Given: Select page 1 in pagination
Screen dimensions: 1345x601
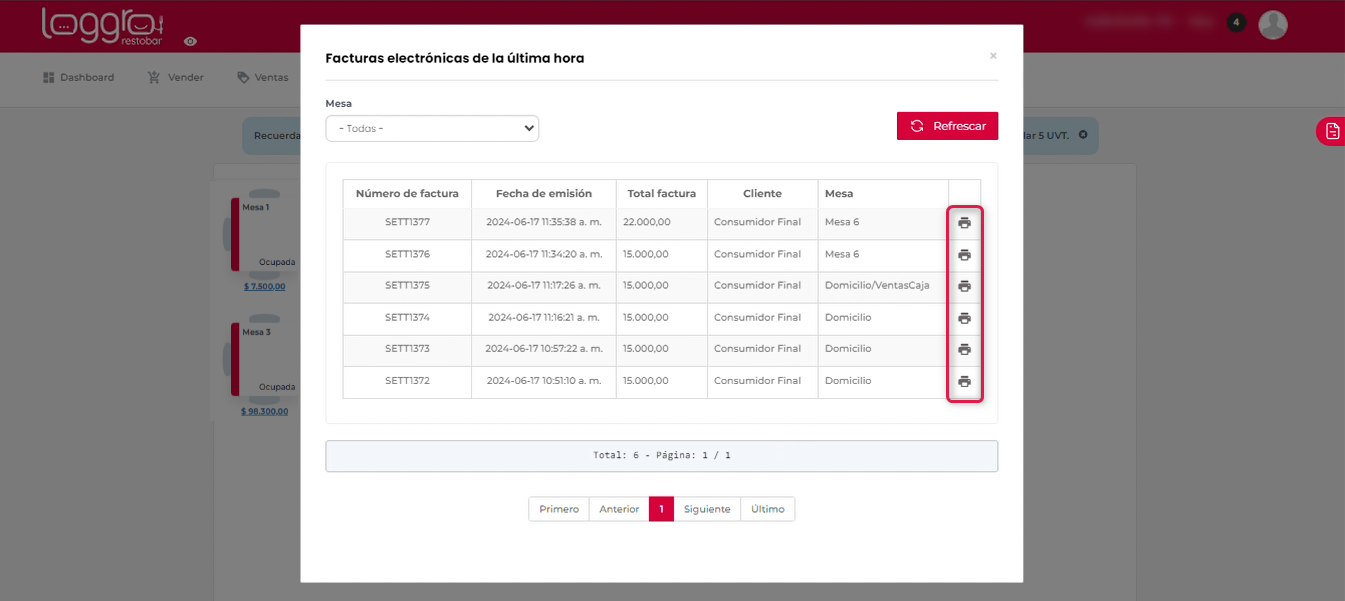Looking at the screenshot, I should pyautogui.click(x=661, y=509).
